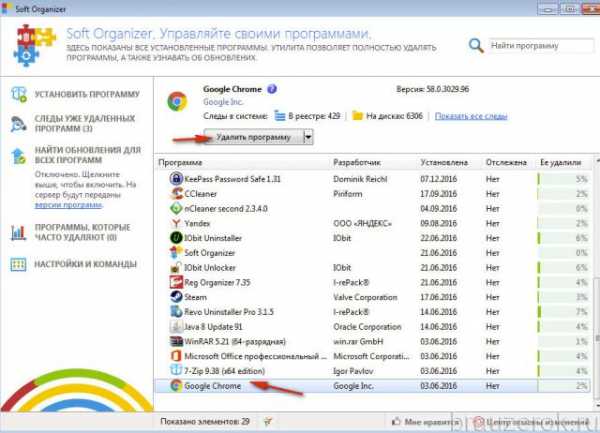Click the removal percentage bar for Revo Uninstaller
Viewport: 600px width, 433px height.
pyautogui.click(x=562, y=312)
